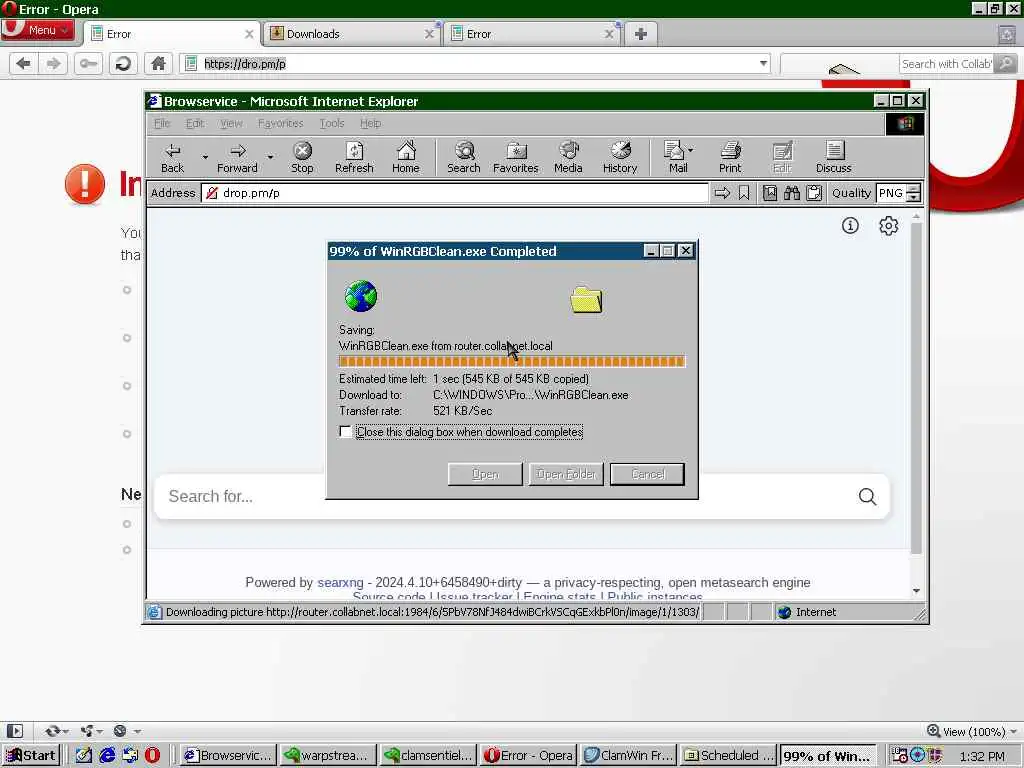Click Opera's Back arrow button

tap(23, 63)
